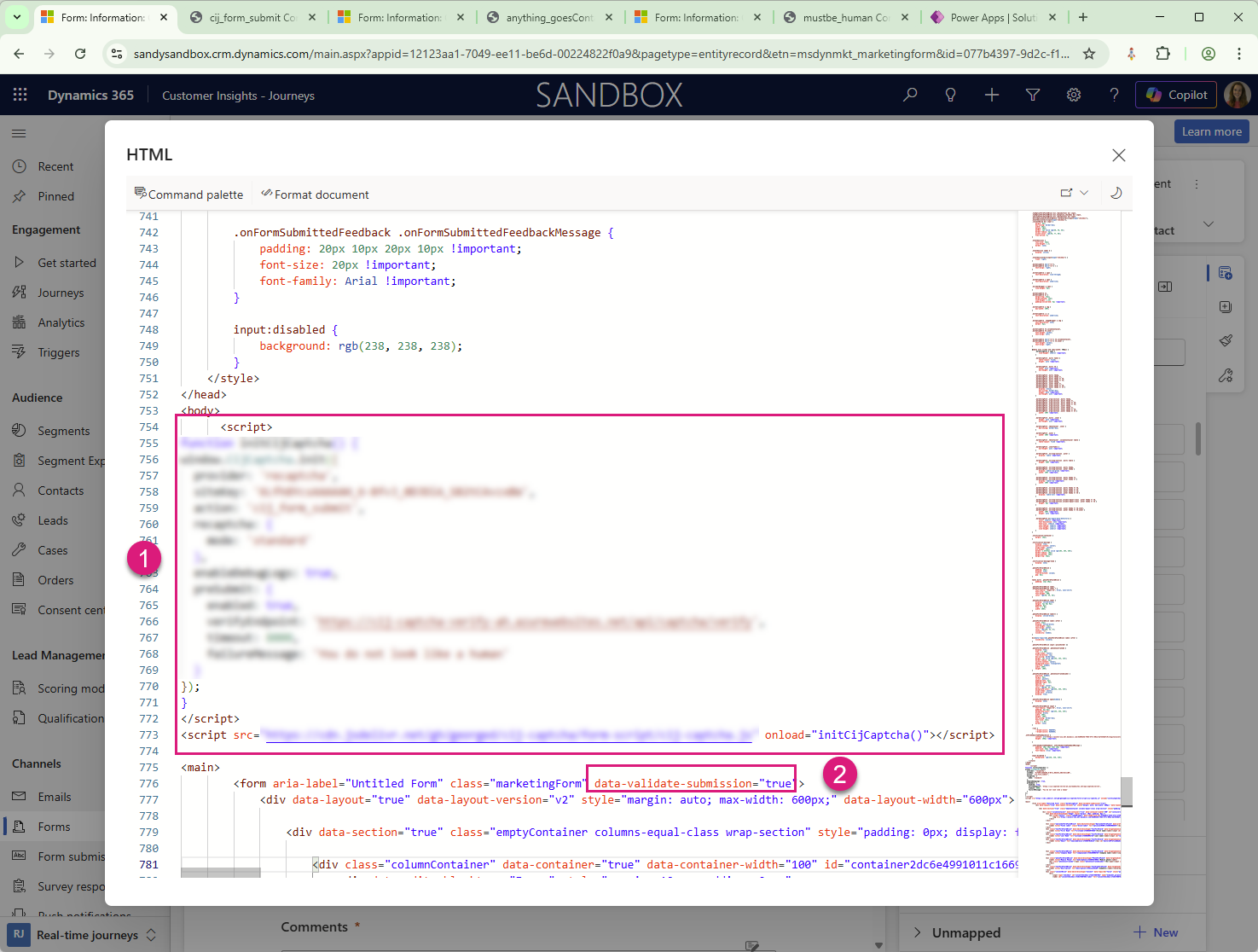Open the tab search dropdown arrow
Viewport: 1258px width, 952px height.
coord(16,17)
